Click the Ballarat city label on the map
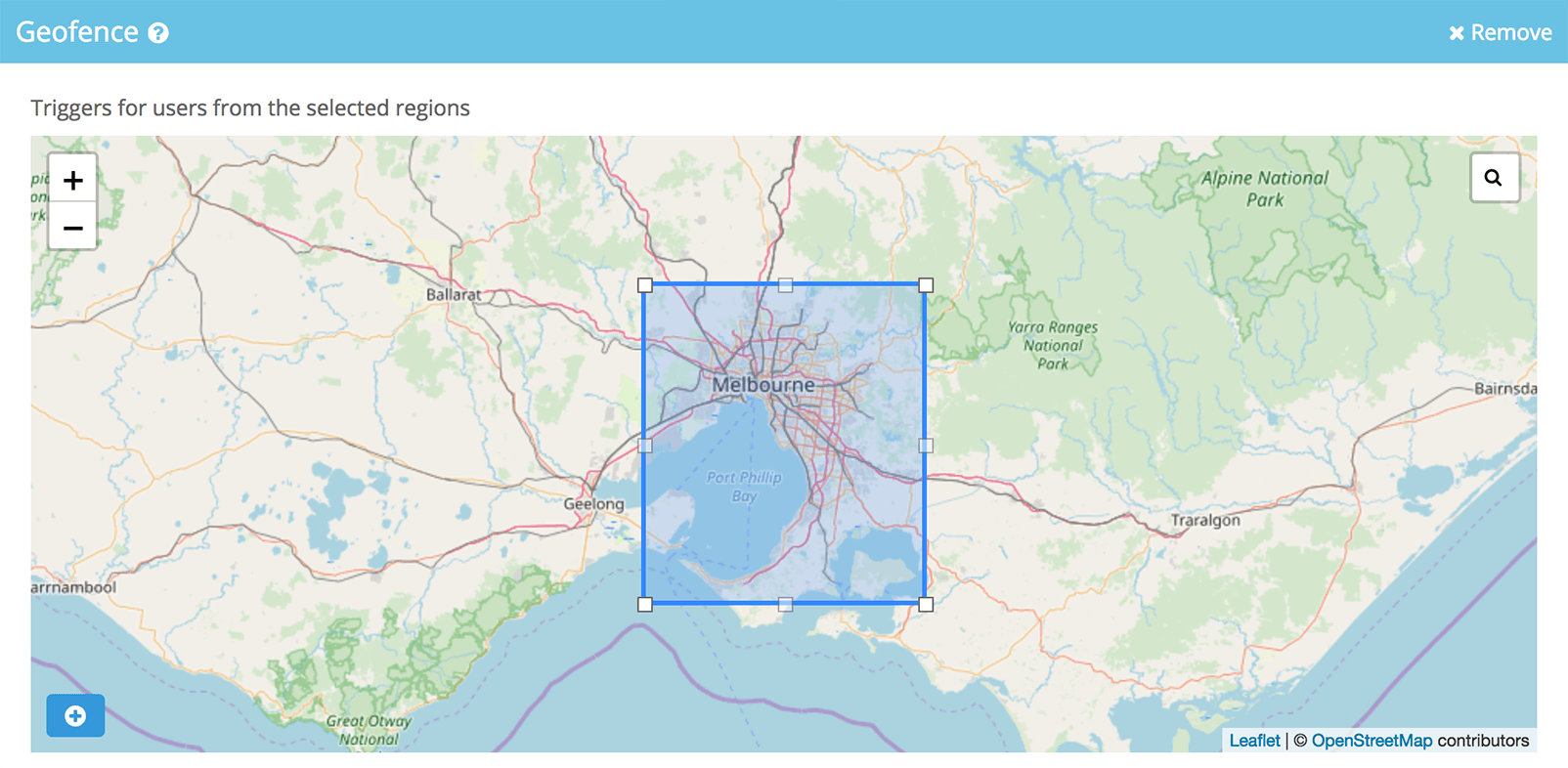Image resolution: width=1568 pixels, height=768 pixels. [x=454, y=294]
